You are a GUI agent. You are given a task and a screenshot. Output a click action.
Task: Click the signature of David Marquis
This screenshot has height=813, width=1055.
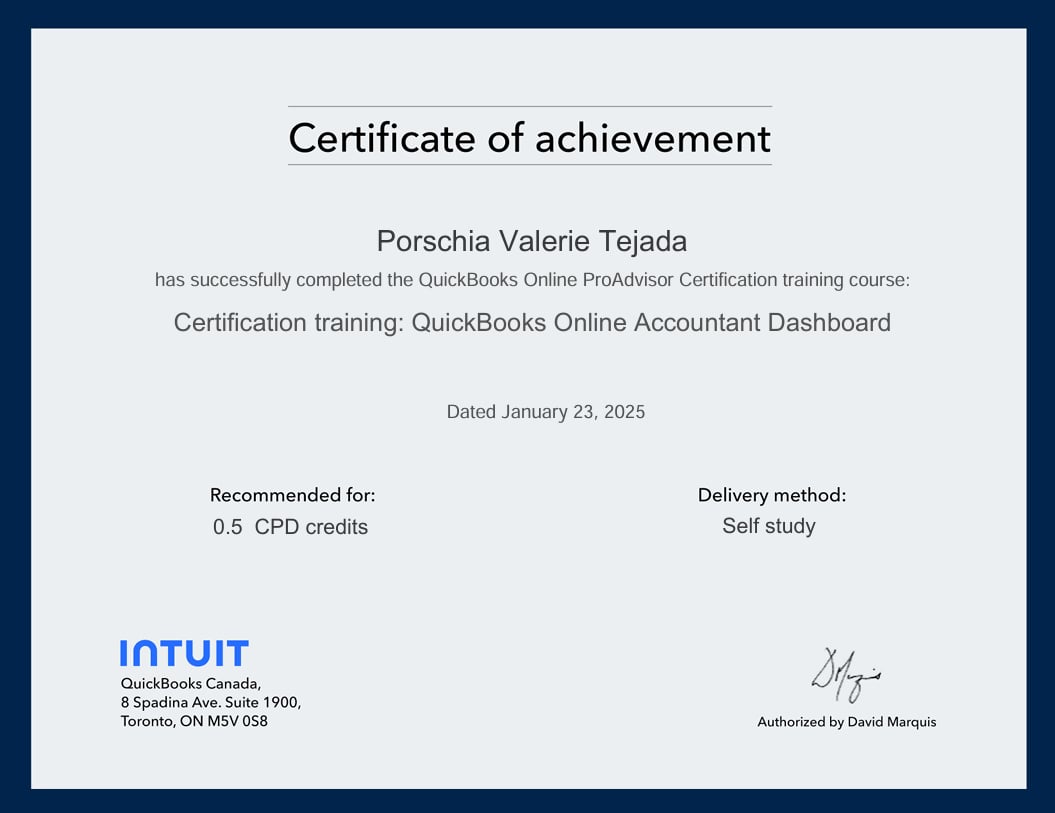(845, 675)
